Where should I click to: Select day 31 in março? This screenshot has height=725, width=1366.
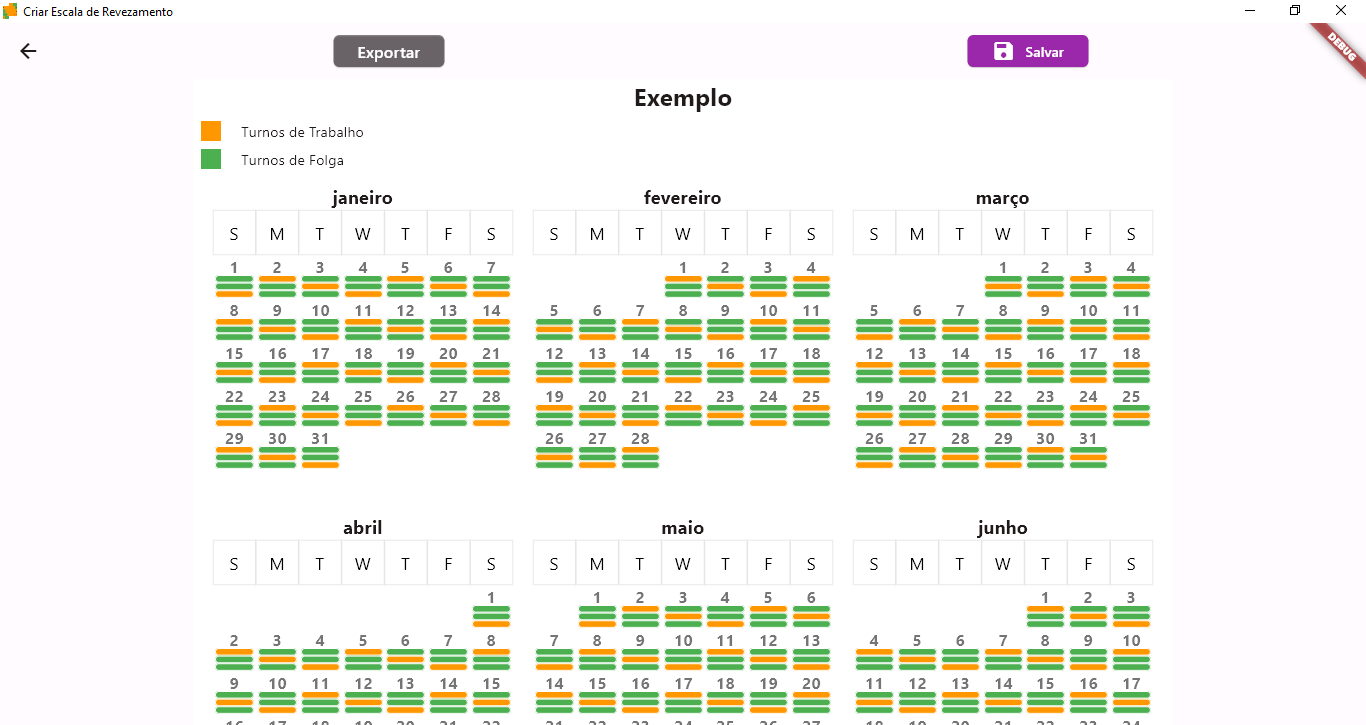[x=1088, y=439]
